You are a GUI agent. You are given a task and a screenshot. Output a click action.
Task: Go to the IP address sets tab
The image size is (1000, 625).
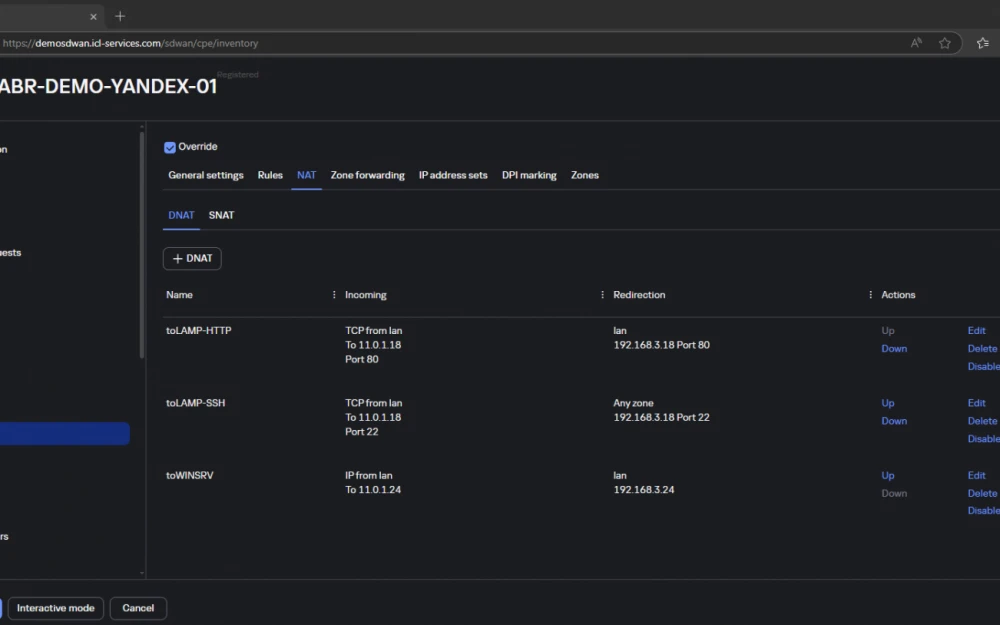coord(453,175)
